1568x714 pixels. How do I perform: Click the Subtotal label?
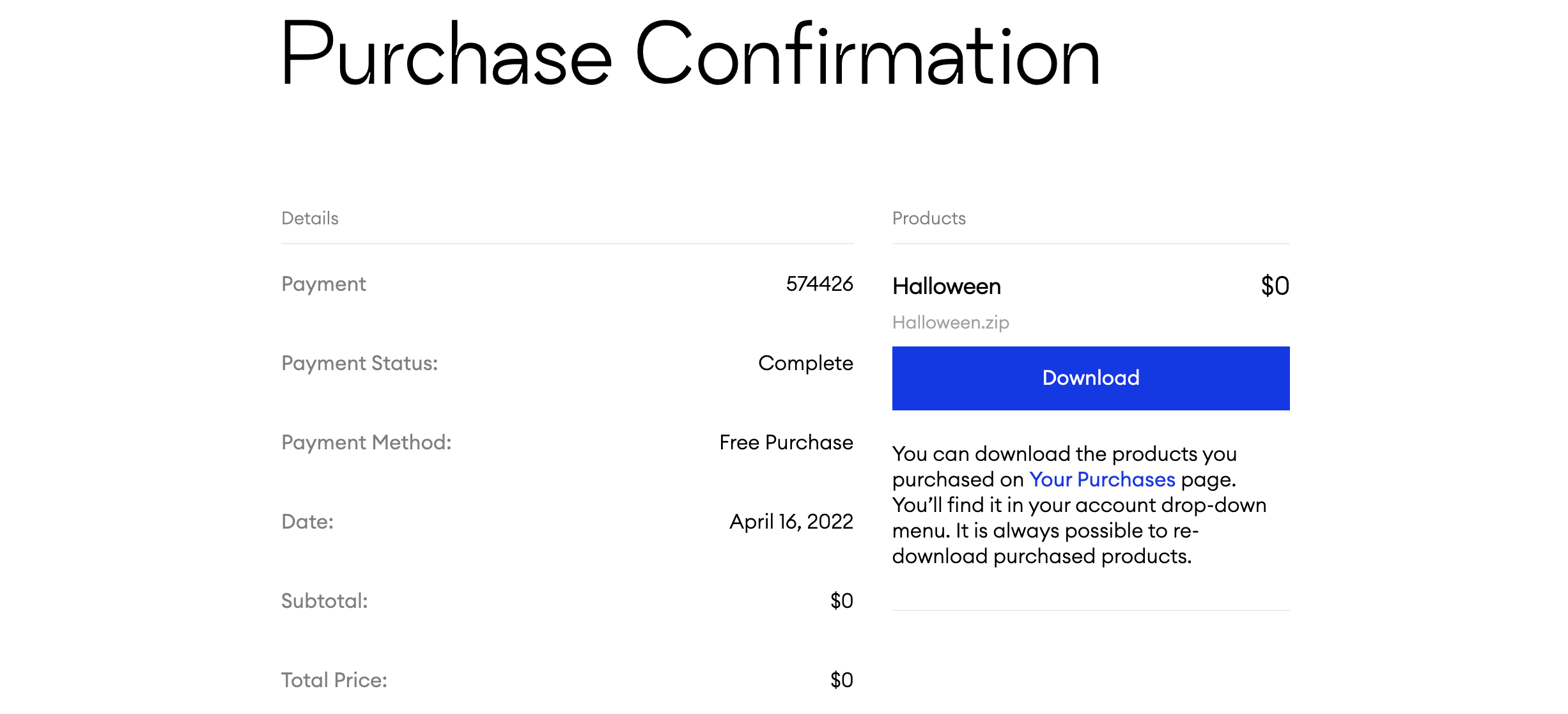coord(325,601)
